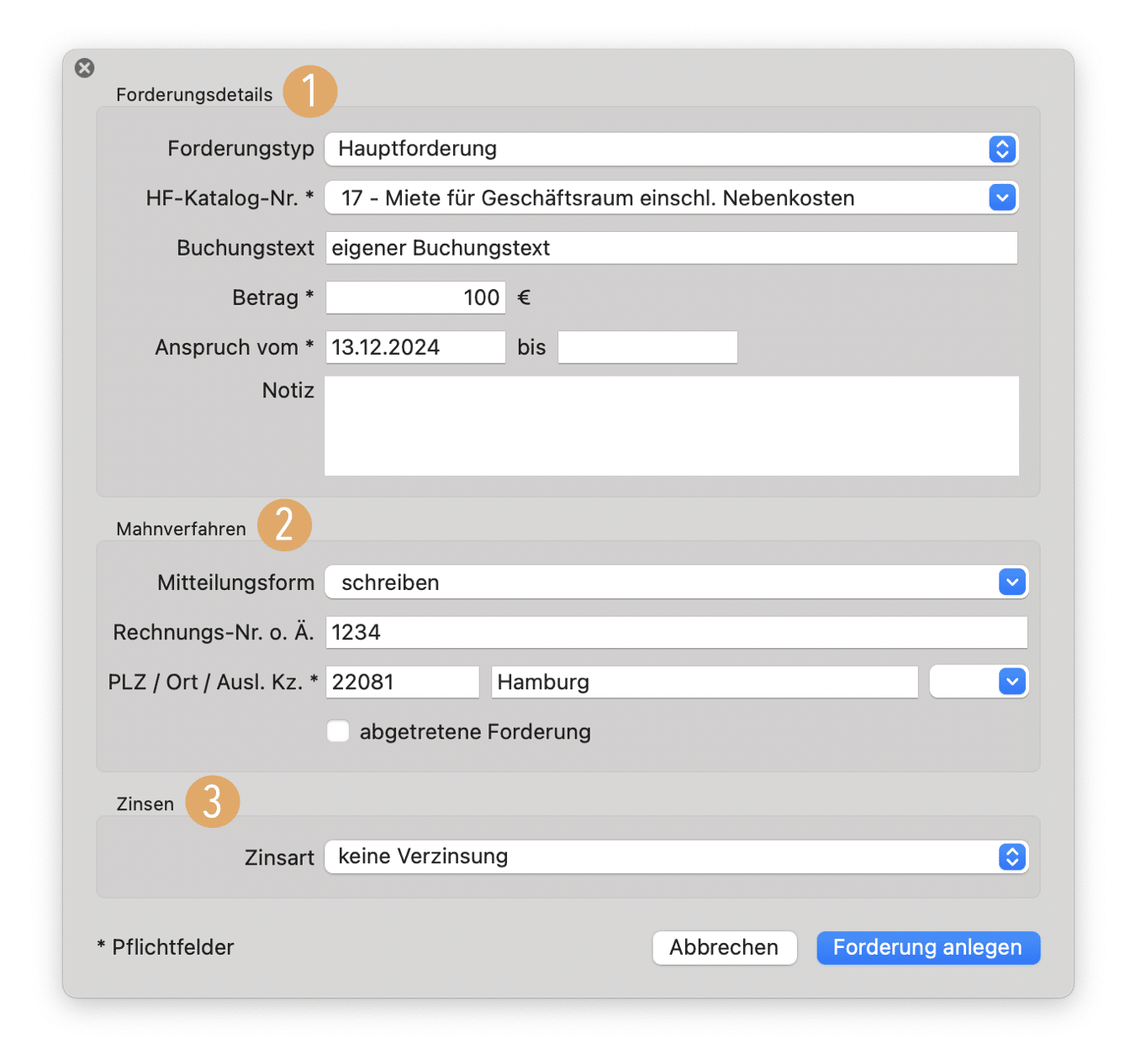The width and height of the screenshot is (1130, 1064).
Task: Click the Zinsart label
Action: pyautogui.click(x=279, y=857)
